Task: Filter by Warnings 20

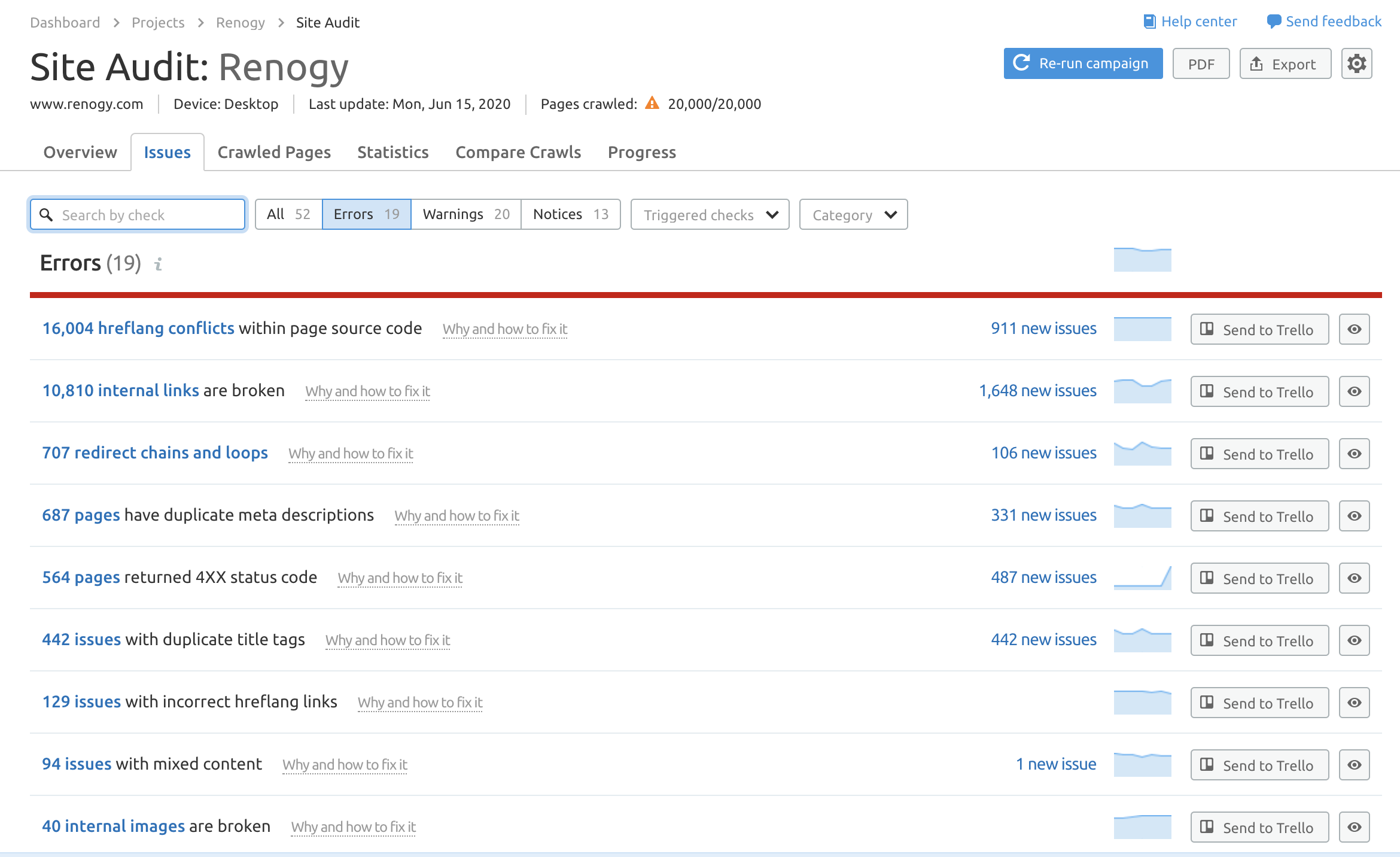Action: 465,214
